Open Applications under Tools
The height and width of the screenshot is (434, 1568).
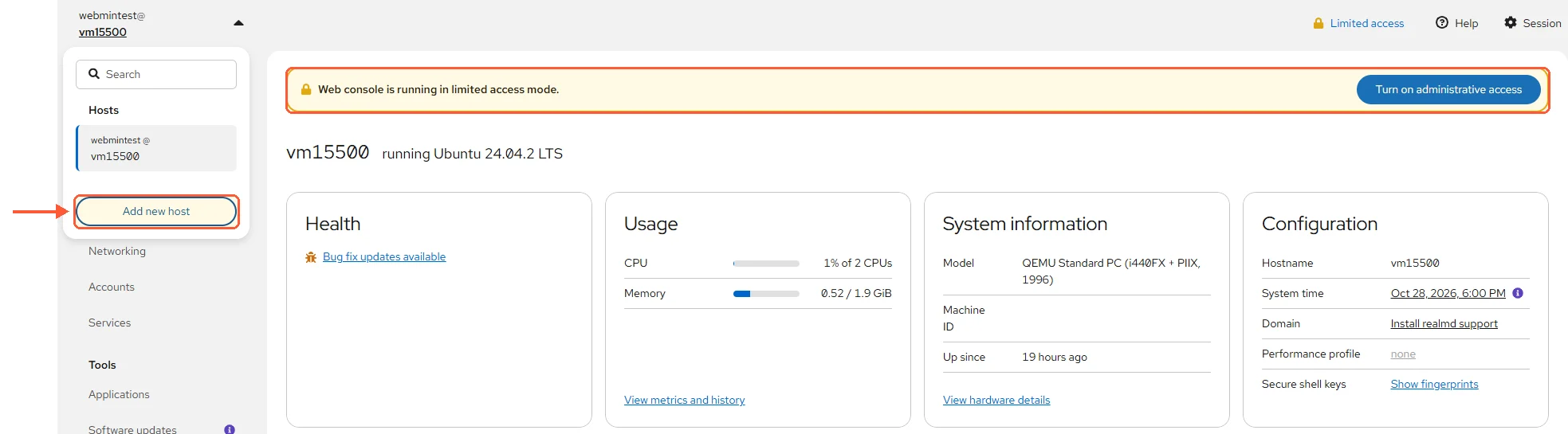pos(119,394)
